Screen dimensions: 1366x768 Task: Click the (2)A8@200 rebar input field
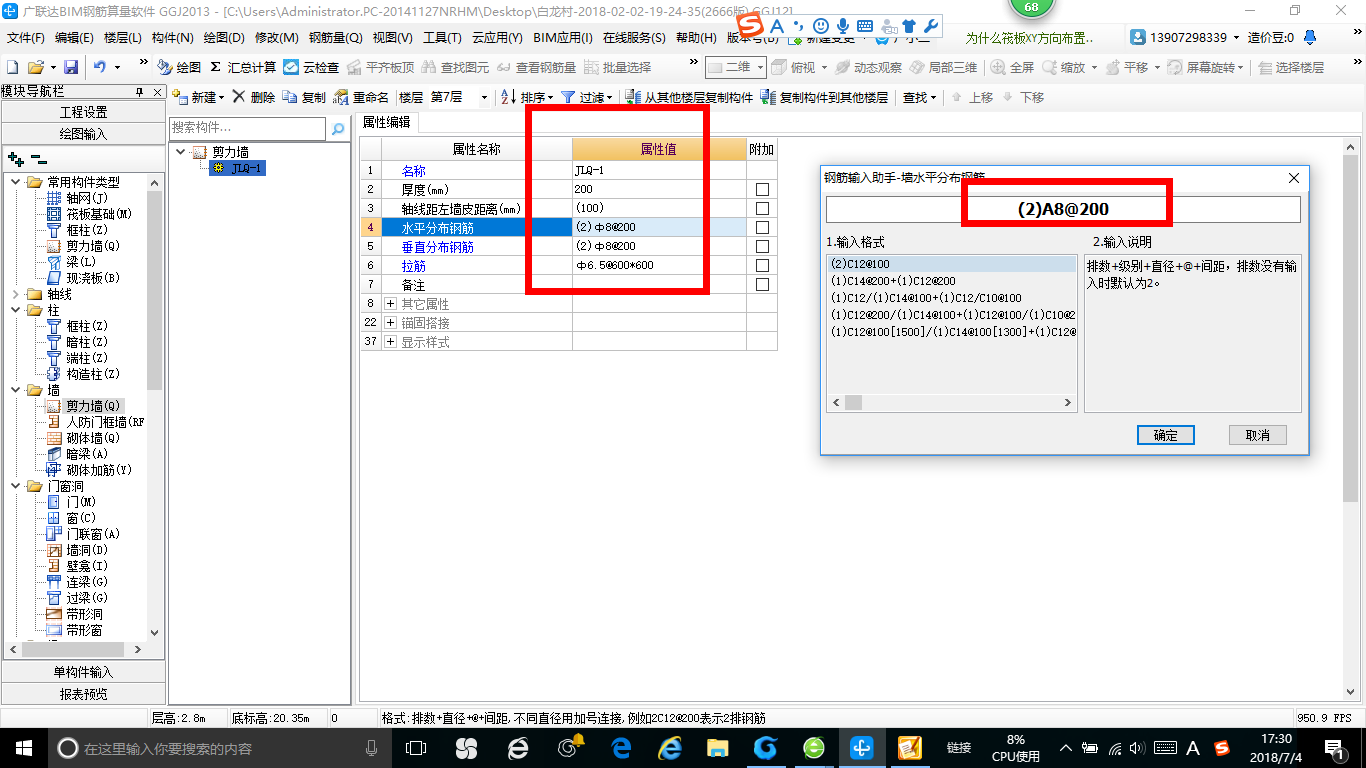(1063, 209)
